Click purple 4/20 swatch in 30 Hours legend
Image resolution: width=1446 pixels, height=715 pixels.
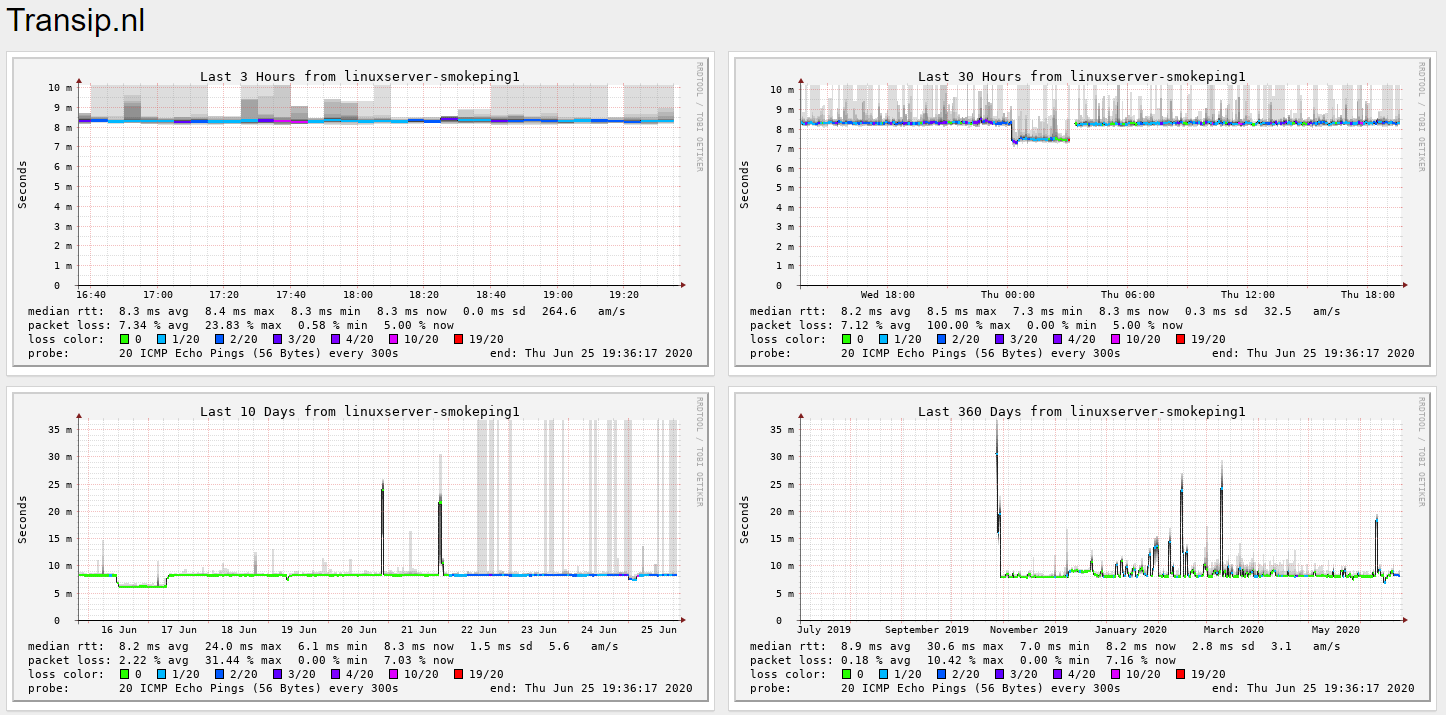coord(1059,339)
